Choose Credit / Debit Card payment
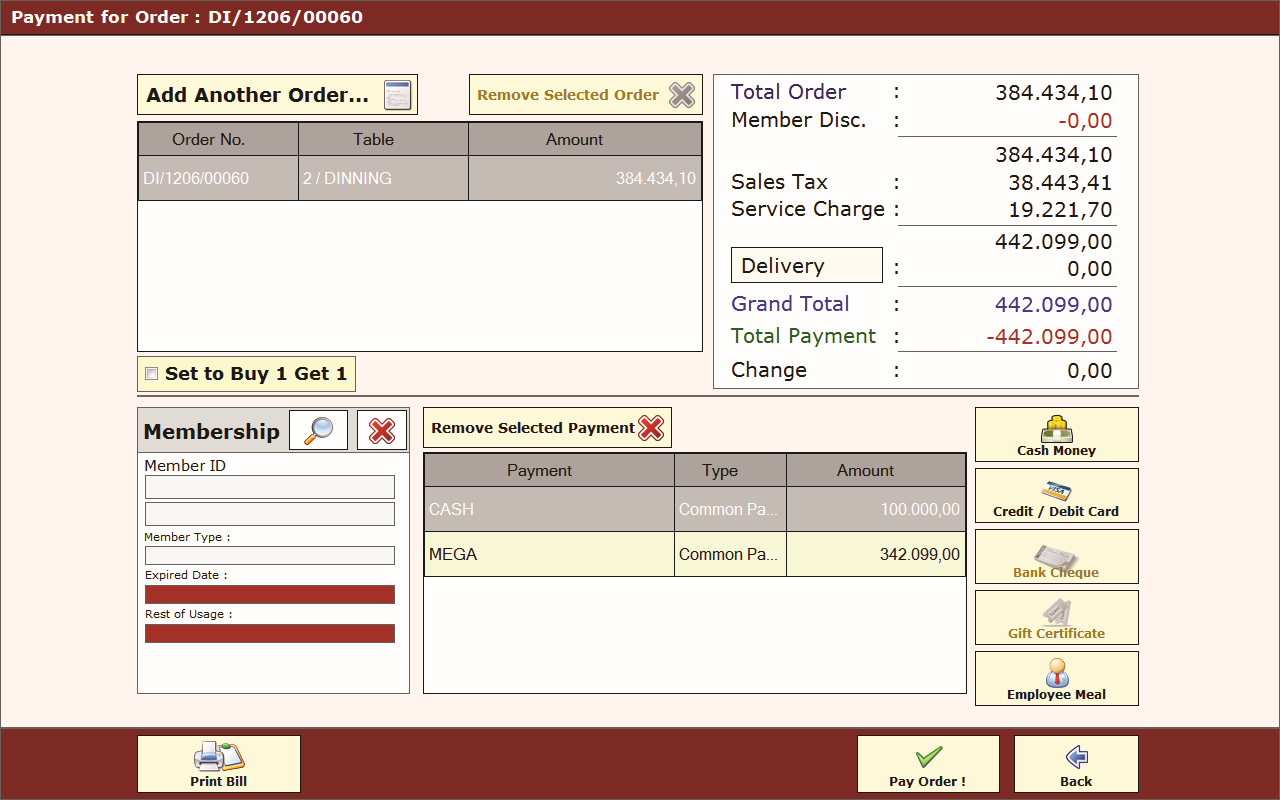This screenshot has height=800, width=1280. click(1057, 496)
